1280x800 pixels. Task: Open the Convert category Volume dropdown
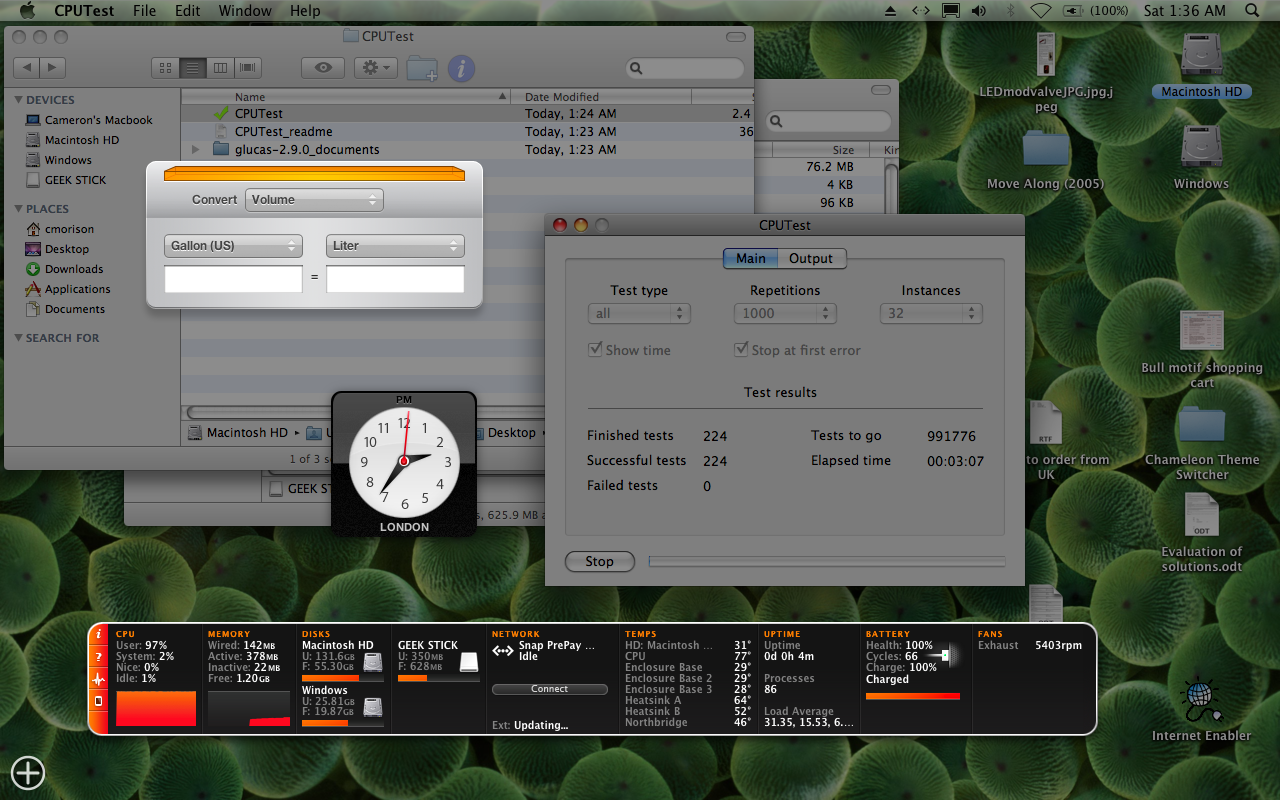314,200
